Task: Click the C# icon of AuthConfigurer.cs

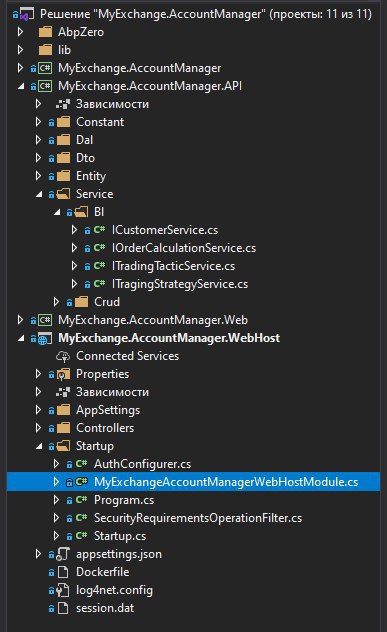Action: 81,464
